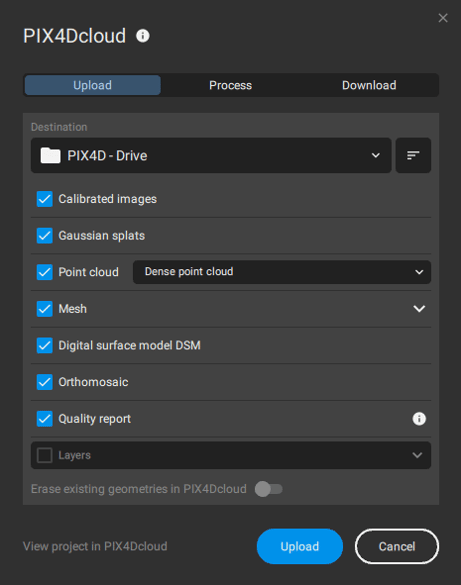Expand the Mesh options chevron
This screenshot has height=585, width=461.
coord(419,309)
